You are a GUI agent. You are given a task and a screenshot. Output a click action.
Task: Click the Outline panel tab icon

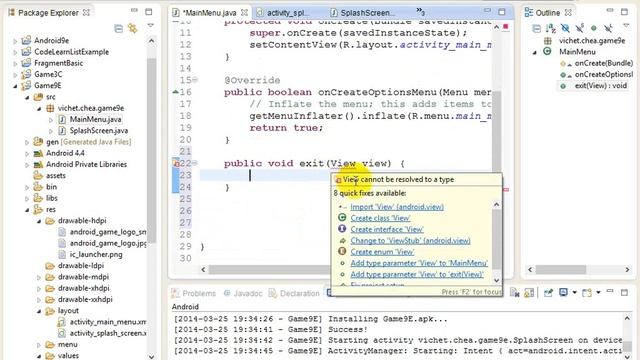tap(529, 13)
